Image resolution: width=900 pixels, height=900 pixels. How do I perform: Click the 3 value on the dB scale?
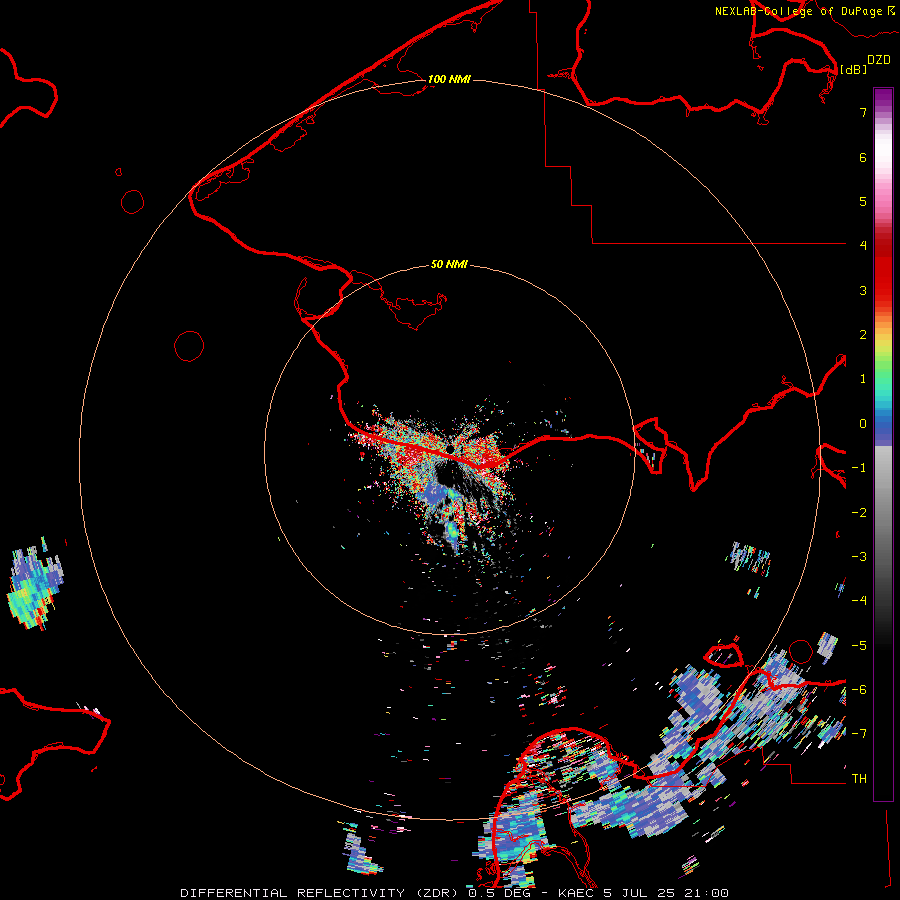click(x=863, y=290)
